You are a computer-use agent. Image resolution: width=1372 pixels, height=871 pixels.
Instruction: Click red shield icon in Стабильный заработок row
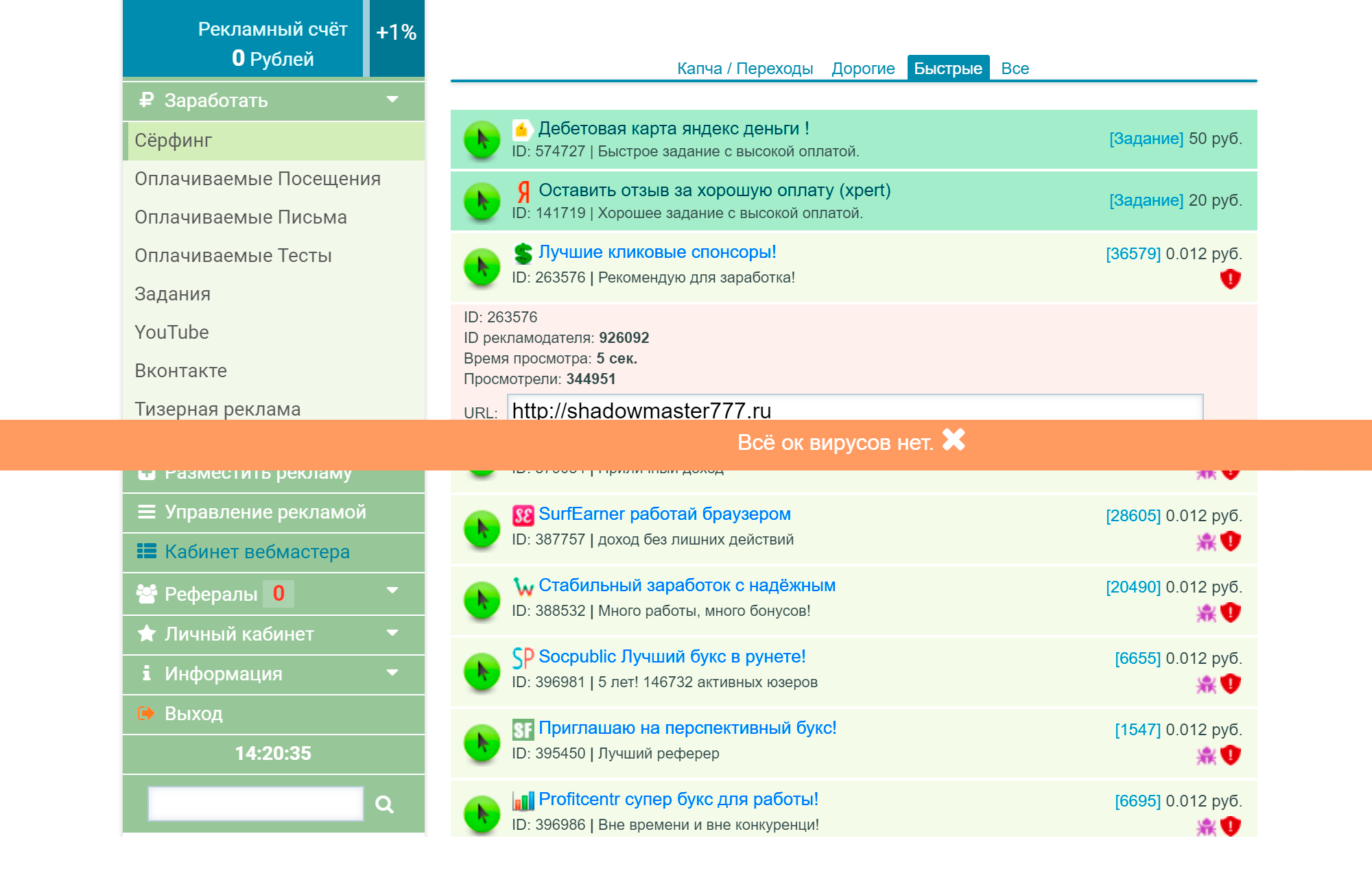(x=1231, y=612)
